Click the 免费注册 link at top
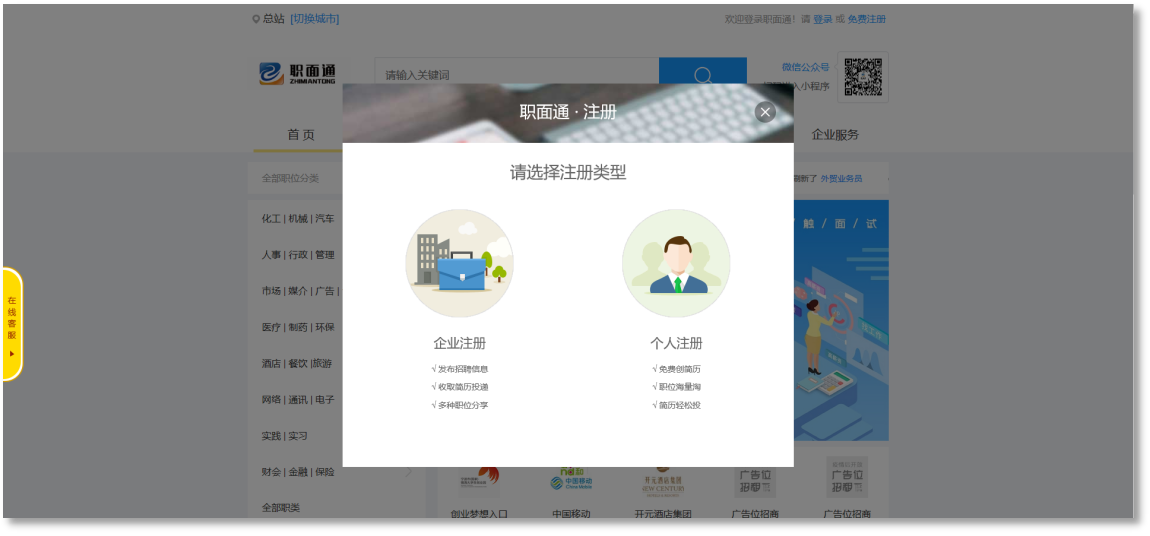This screenshot has width=1150, height=536. tap(866, 19)
